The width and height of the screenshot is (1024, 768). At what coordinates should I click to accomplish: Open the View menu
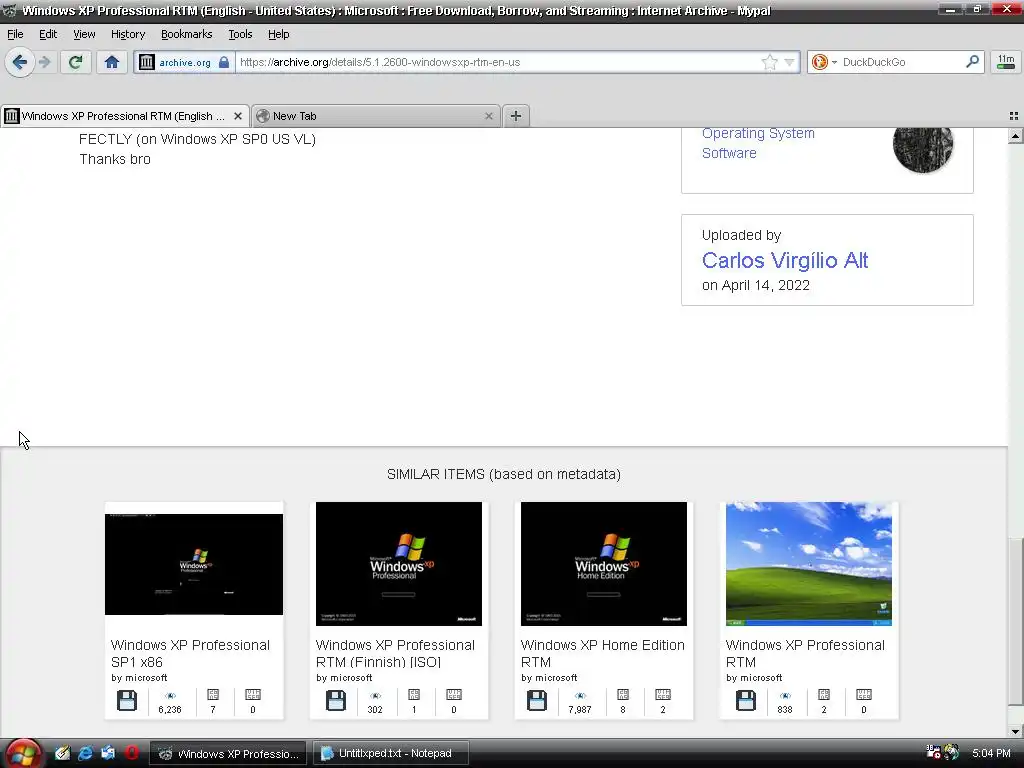click(84, 34)
